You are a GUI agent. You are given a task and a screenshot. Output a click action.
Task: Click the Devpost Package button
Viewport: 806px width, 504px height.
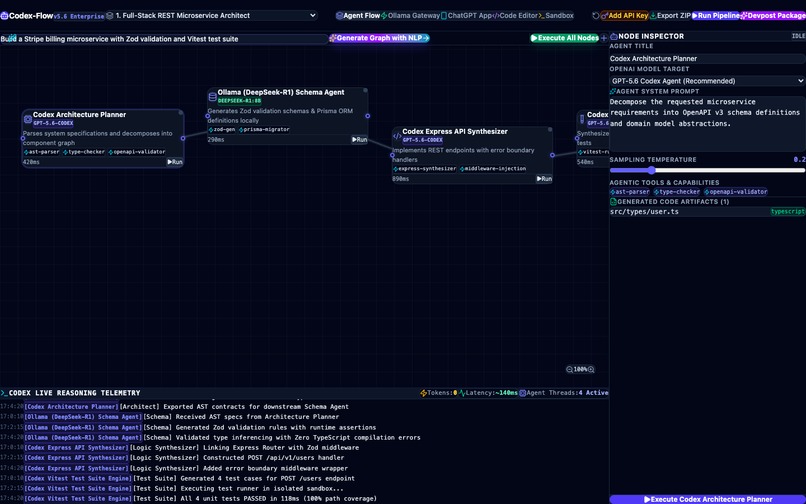[773, 16]
